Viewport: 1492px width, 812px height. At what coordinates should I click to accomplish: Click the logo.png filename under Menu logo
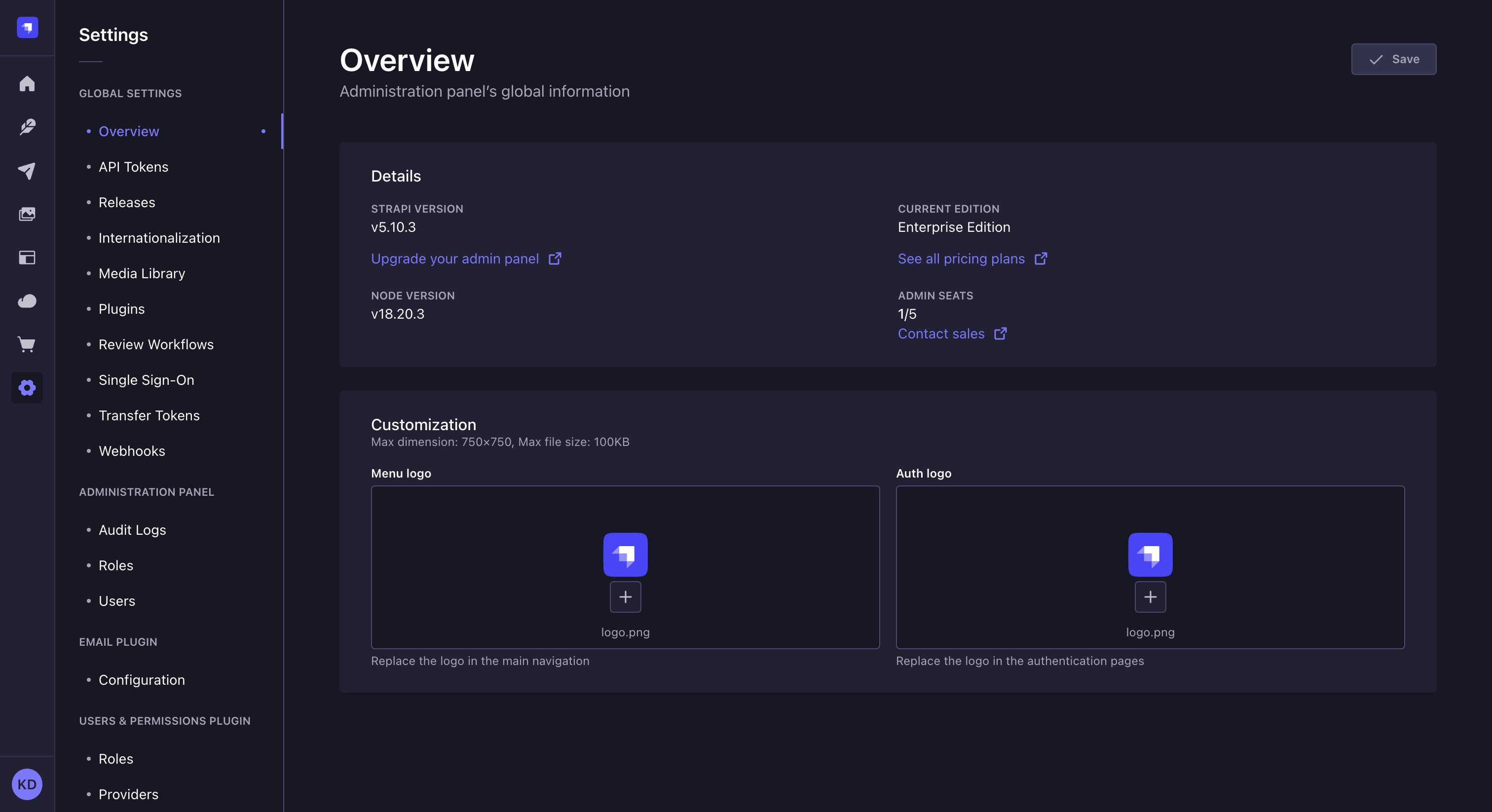click(x=626, y=632)
